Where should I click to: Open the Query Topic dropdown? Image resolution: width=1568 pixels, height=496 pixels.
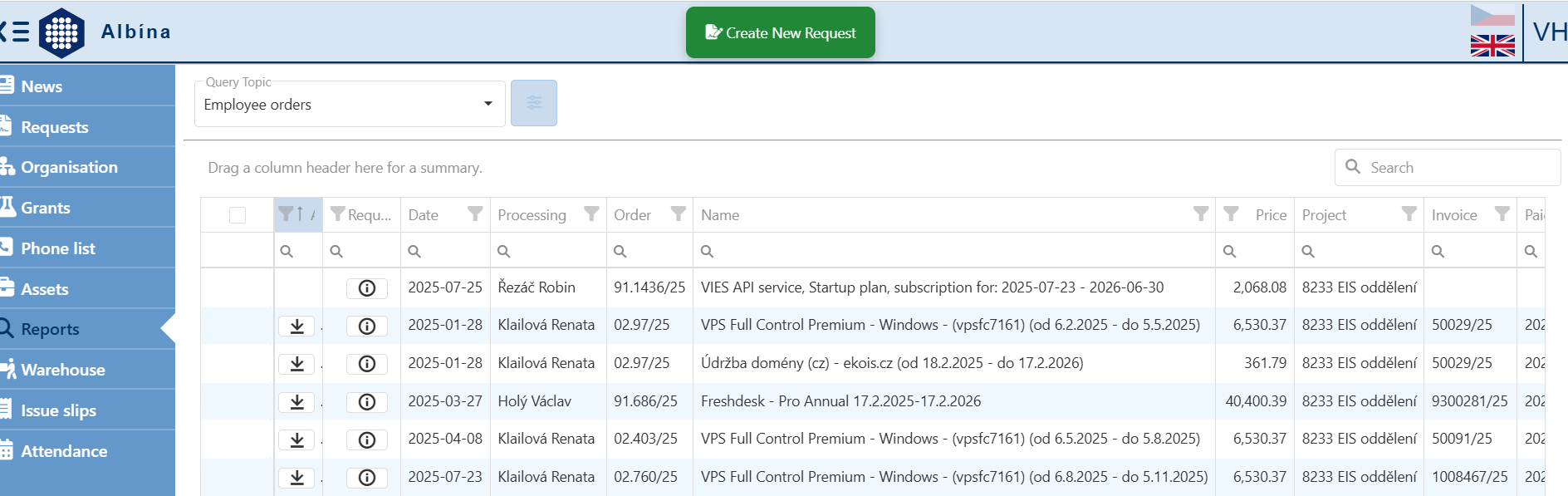350,104
